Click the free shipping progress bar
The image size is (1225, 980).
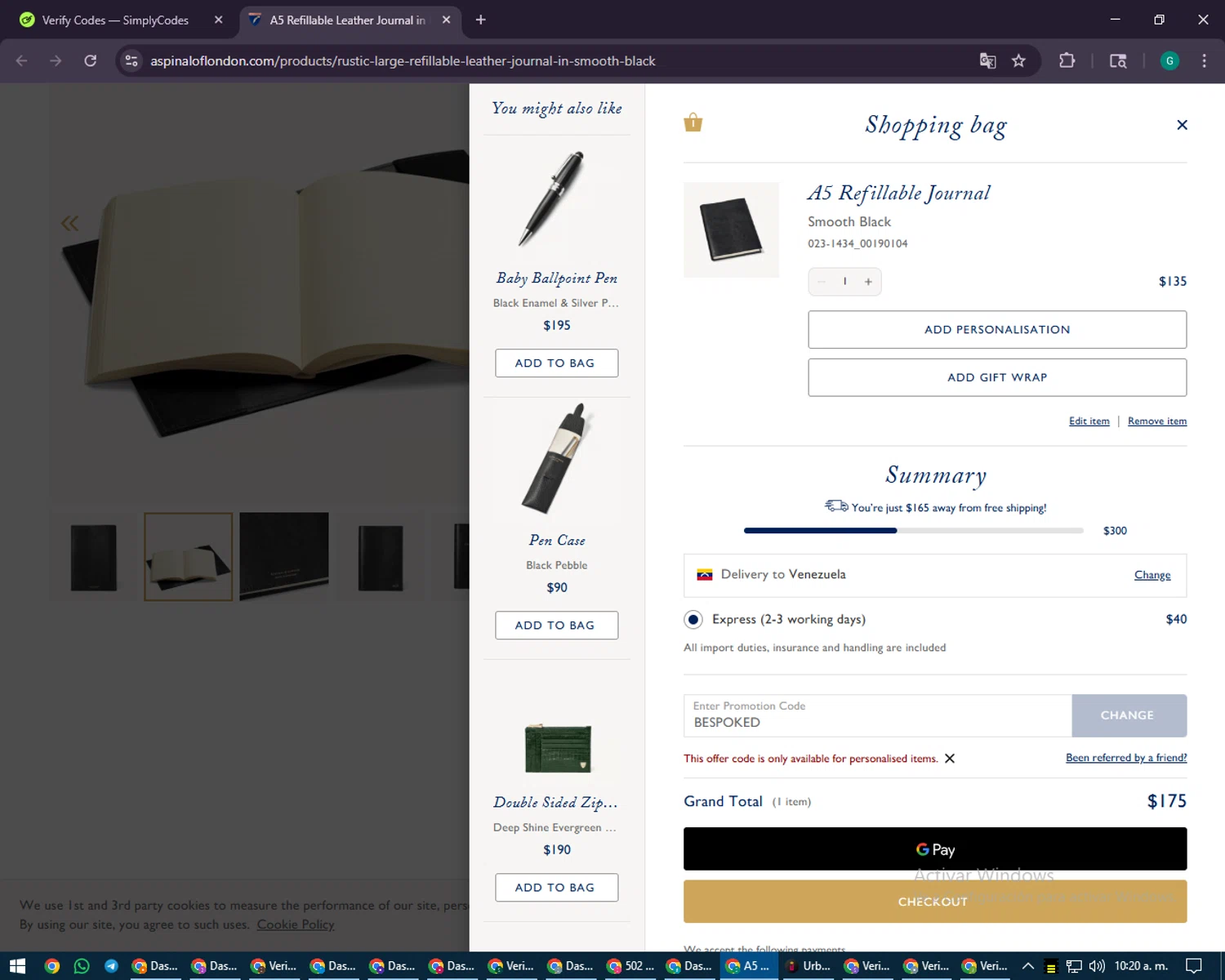point(913,531)
